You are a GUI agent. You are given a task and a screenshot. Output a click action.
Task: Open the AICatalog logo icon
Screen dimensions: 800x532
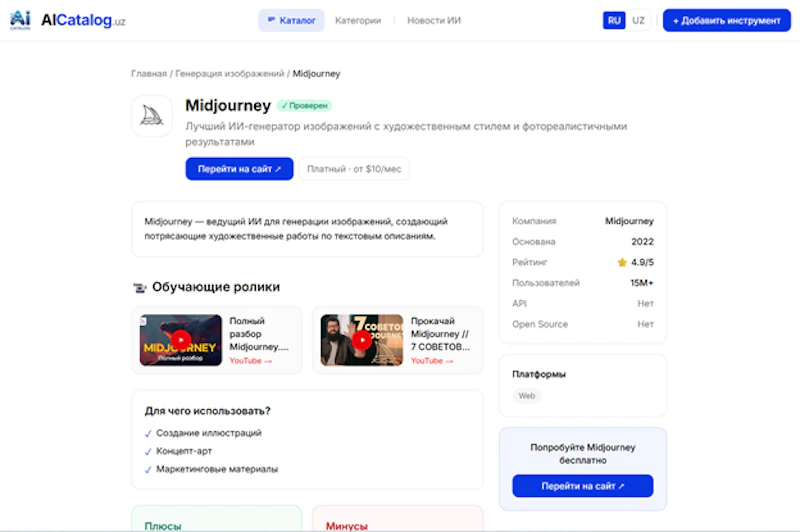20,20
